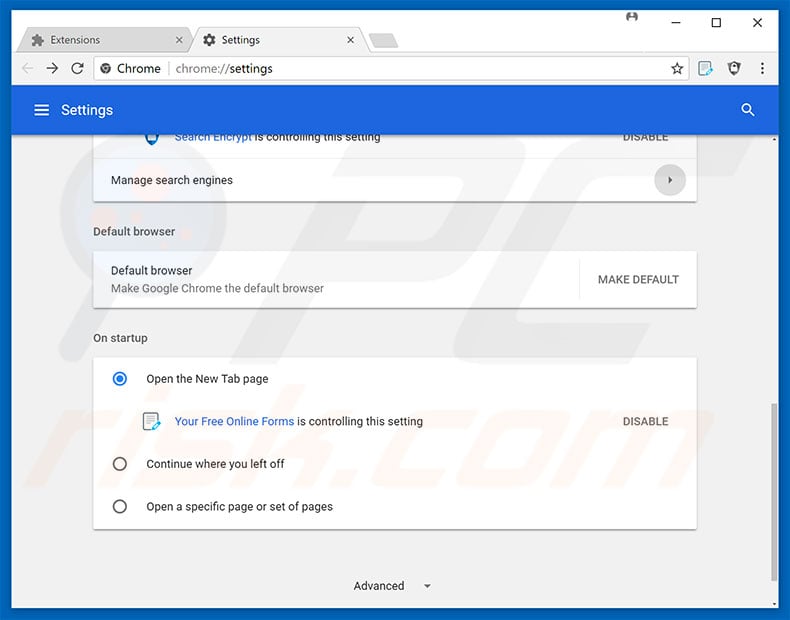This screenshot has width=790, height=620.
Task: Open the Chrome three-dot menu
Action: [x=762, y=68]
